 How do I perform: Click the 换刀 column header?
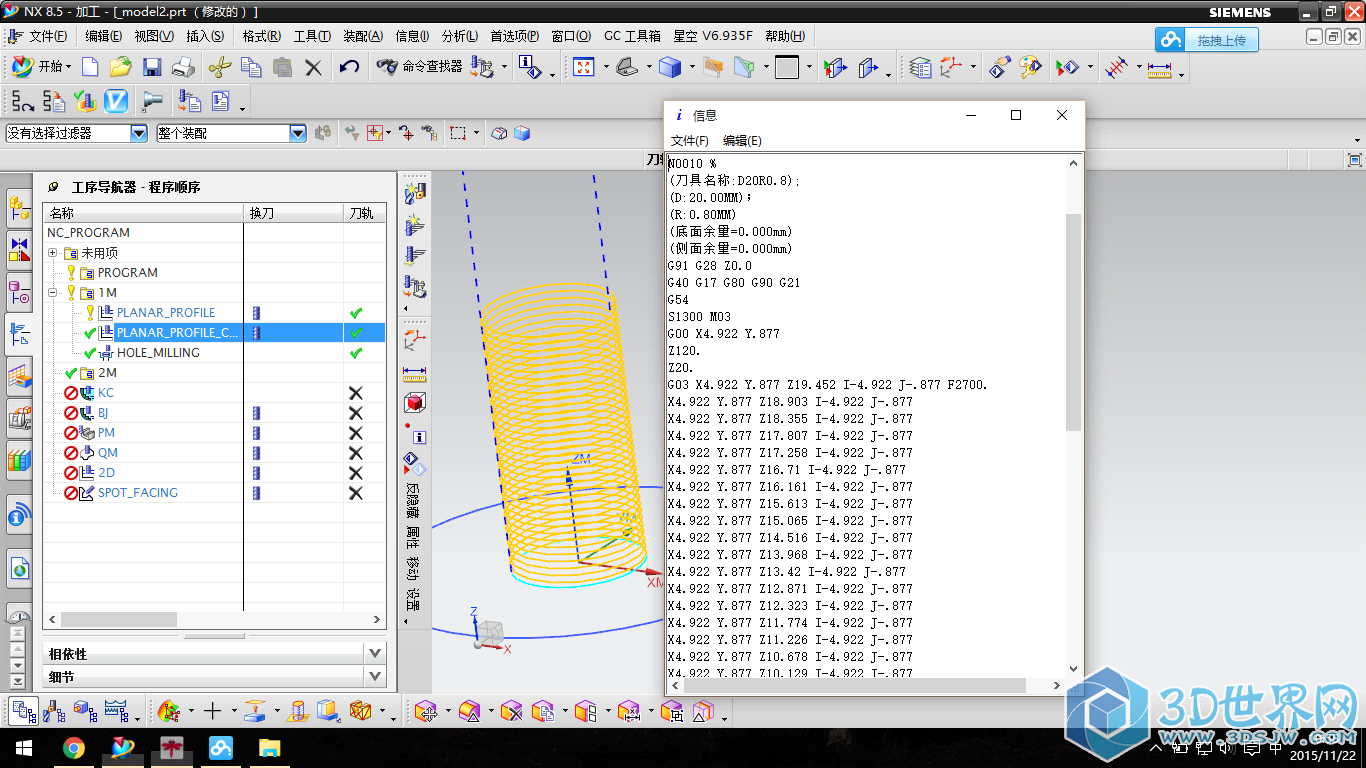294,213
